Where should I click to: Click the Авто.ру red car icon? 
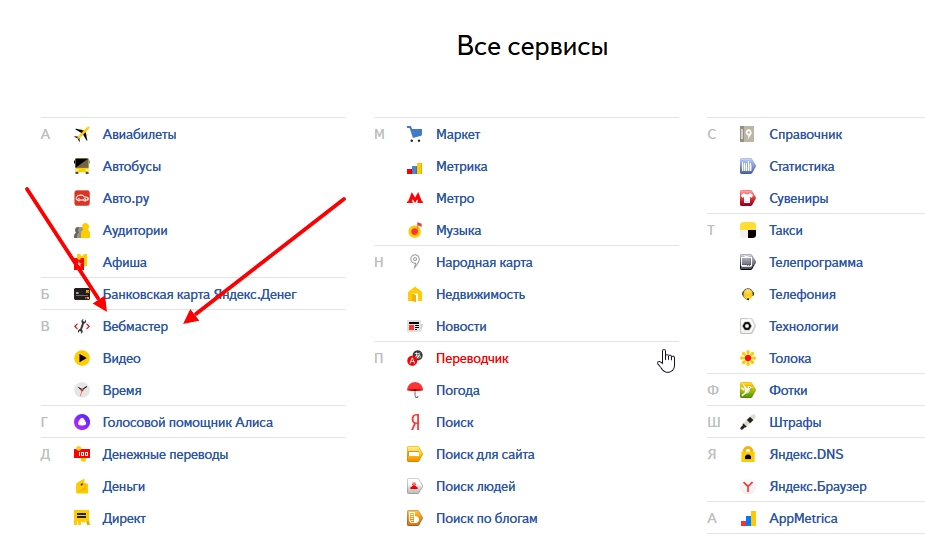81,198
